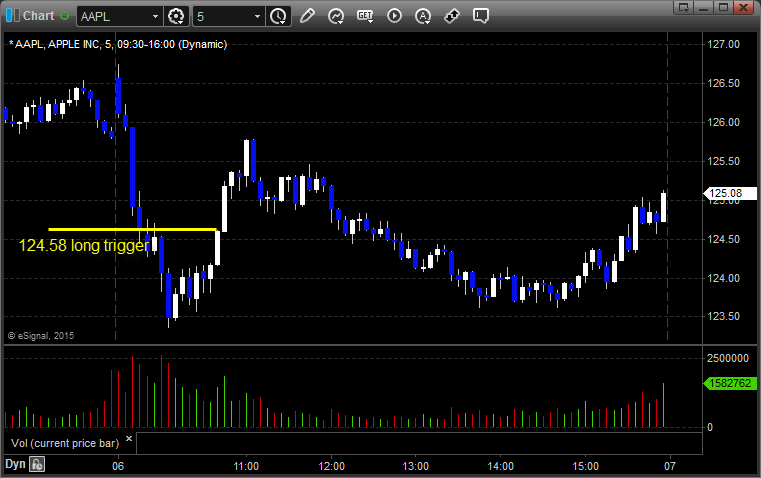Select the 124.58 long trigger text

[83, 246]
